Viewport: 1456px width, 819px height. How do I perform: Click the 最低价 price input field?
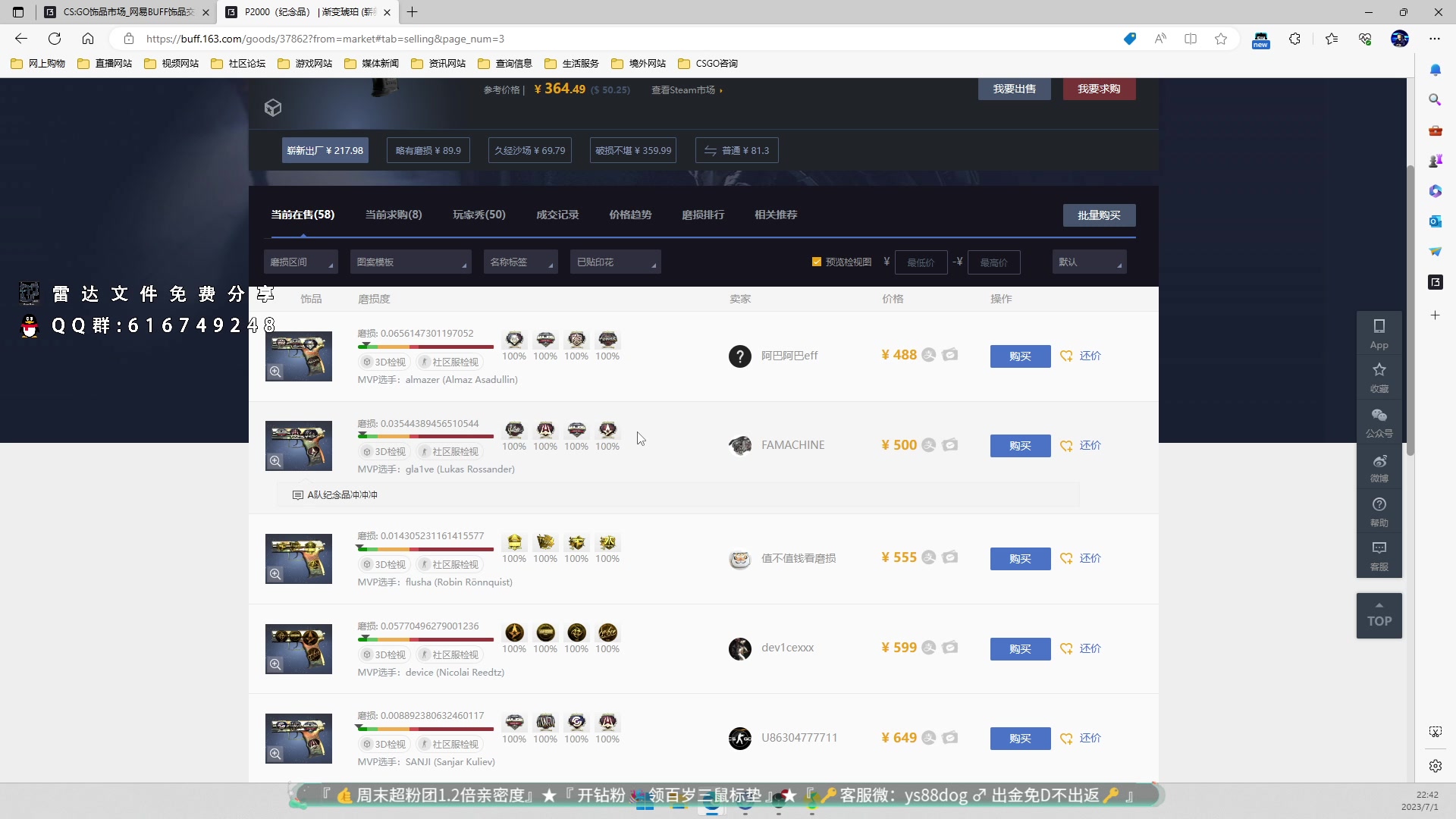(921, 262)
